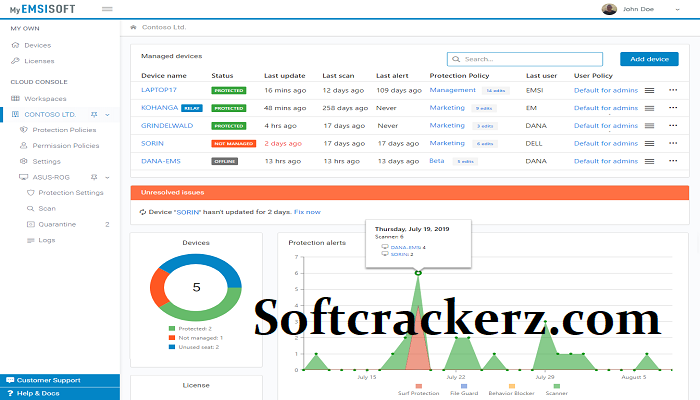This screenshot has width=700, height=400.
Task: Click the edits badge in LAPTOP17 row
Action: pos(496,91)
